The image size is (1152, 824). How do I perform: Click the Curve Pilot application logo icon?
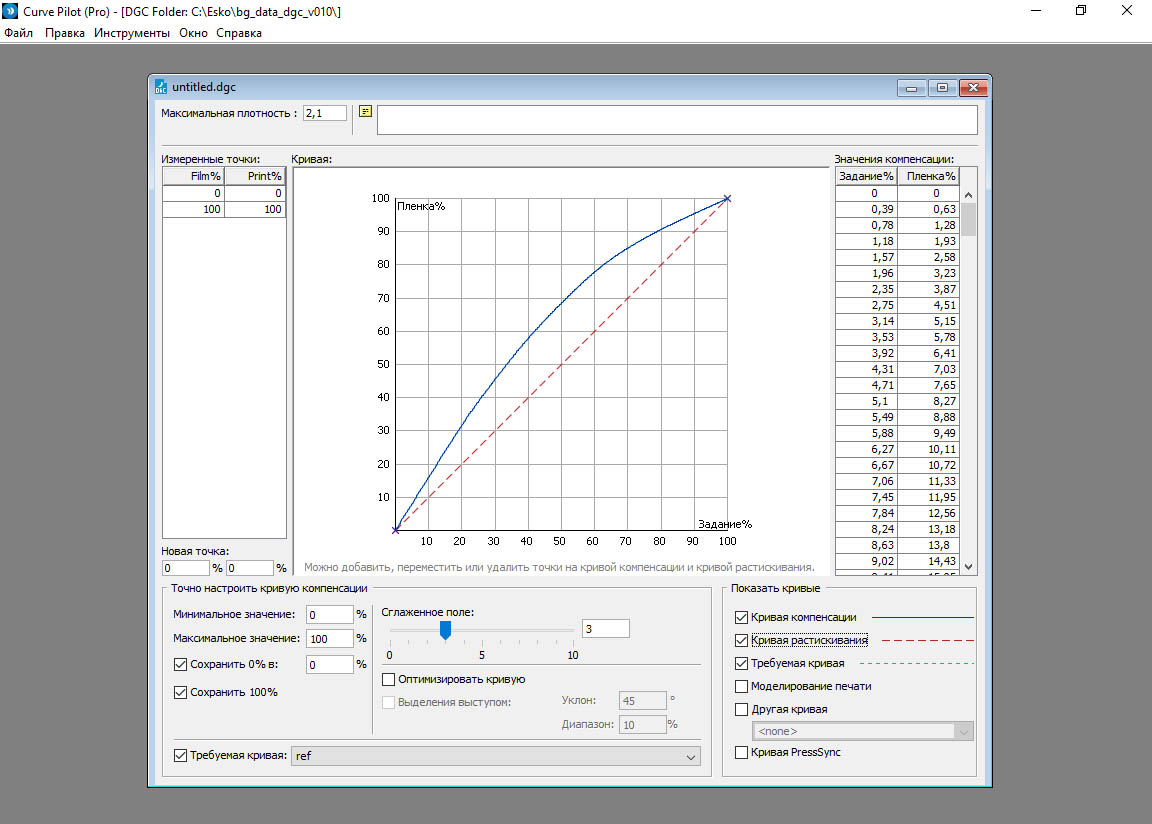click(x=10, y=11)
